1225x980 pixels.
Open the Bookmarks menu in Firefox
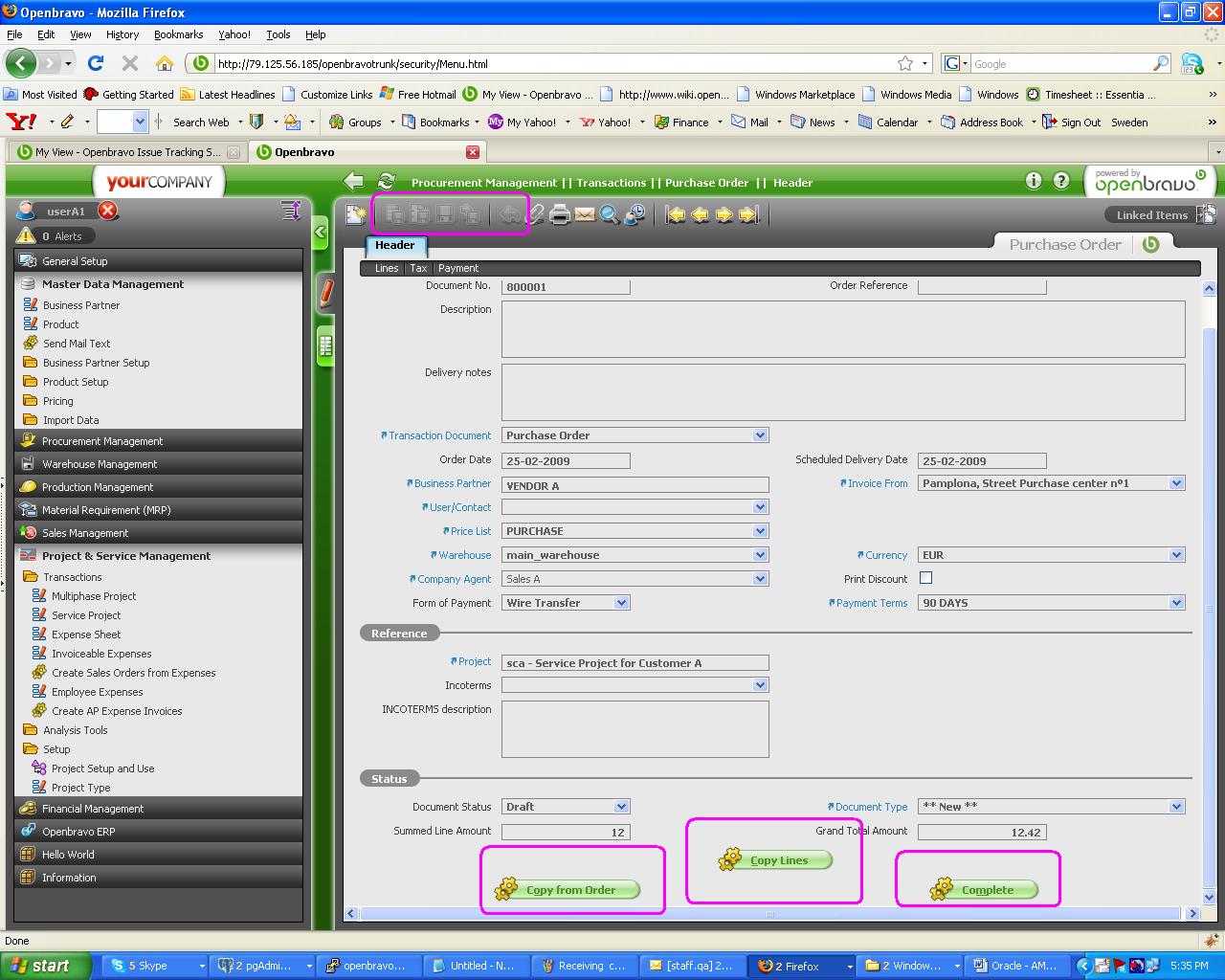(178, 34)
